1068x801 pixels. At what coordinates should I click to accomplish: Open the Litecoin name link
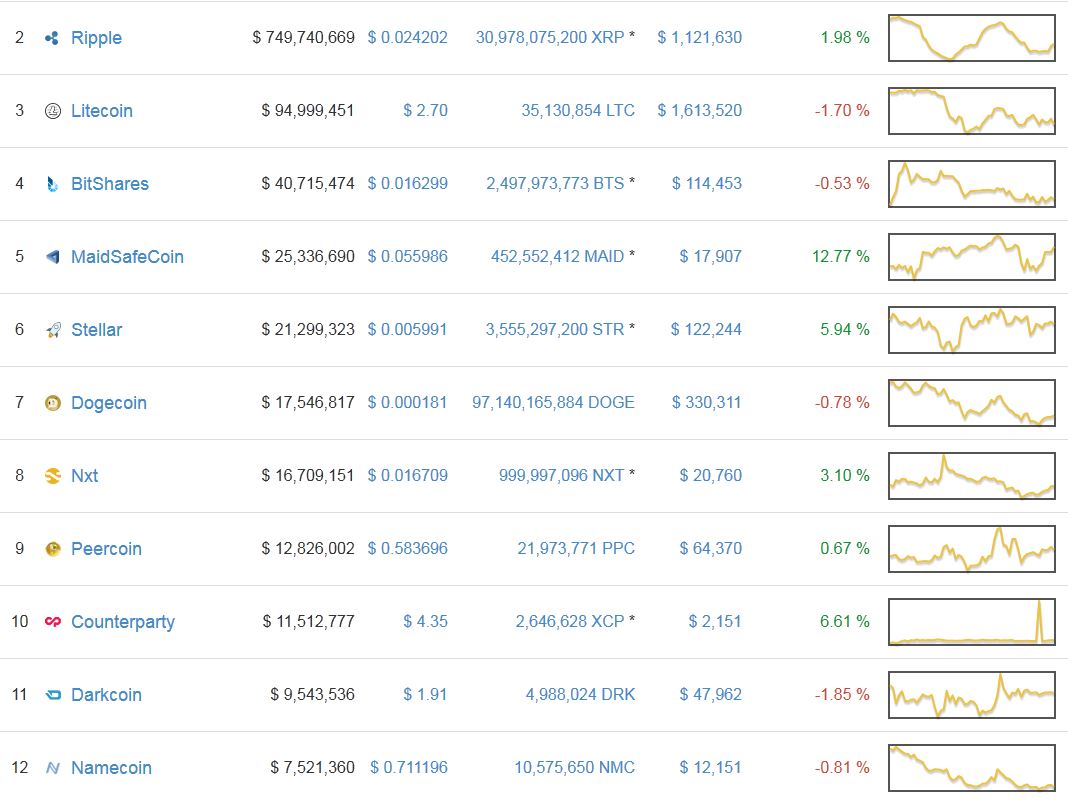pyautogui.click(x=101, y=111)
